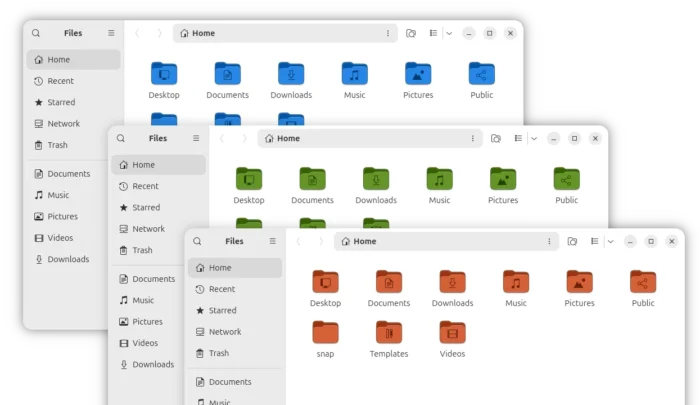The height and width of the screenshot is (405, 700).
Task: Select Videos in the green-folder window sidebar
Action: click(148, 343)
